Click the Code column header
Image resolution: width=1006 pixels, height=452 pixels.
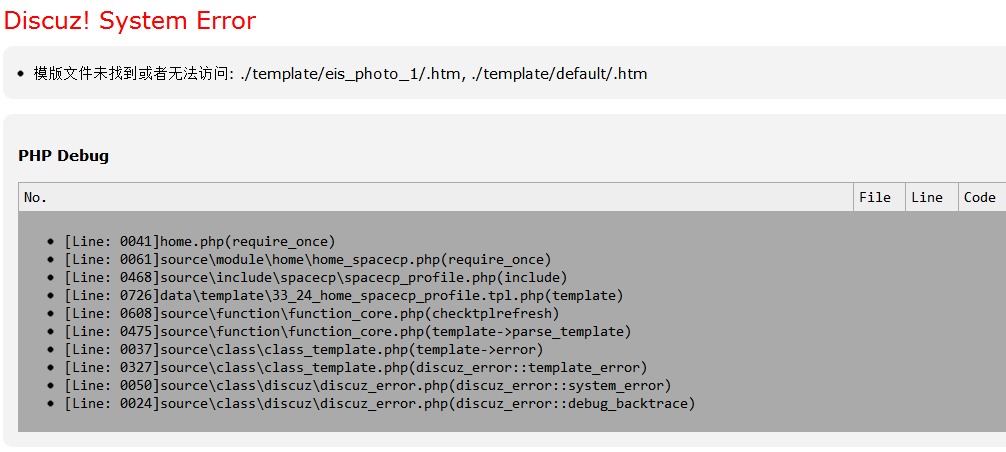(980, 197)
